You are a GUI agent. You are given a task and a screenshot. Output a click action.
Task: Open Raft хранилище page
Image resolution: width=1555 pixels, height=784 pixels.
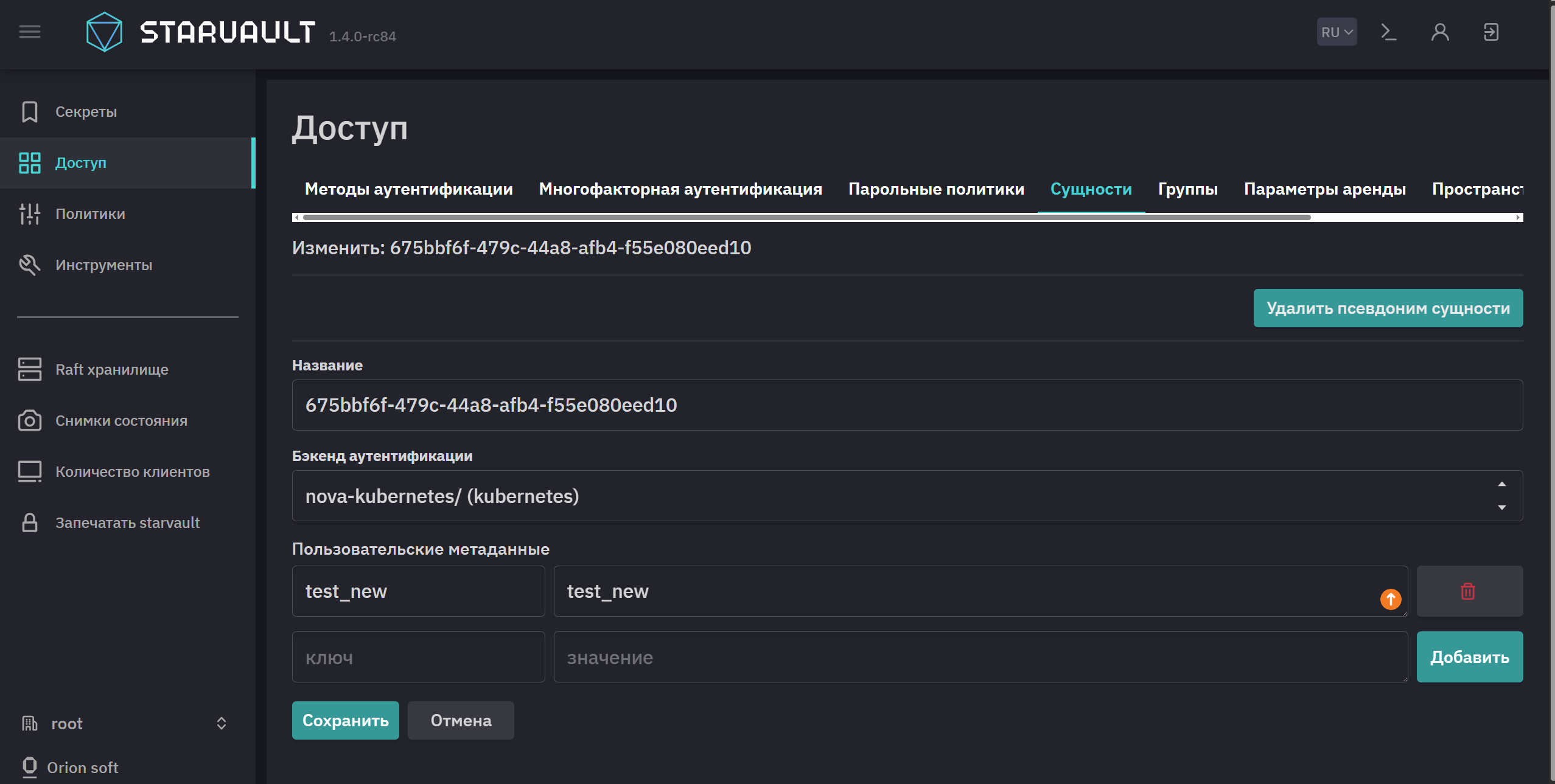tap(128, 369)
